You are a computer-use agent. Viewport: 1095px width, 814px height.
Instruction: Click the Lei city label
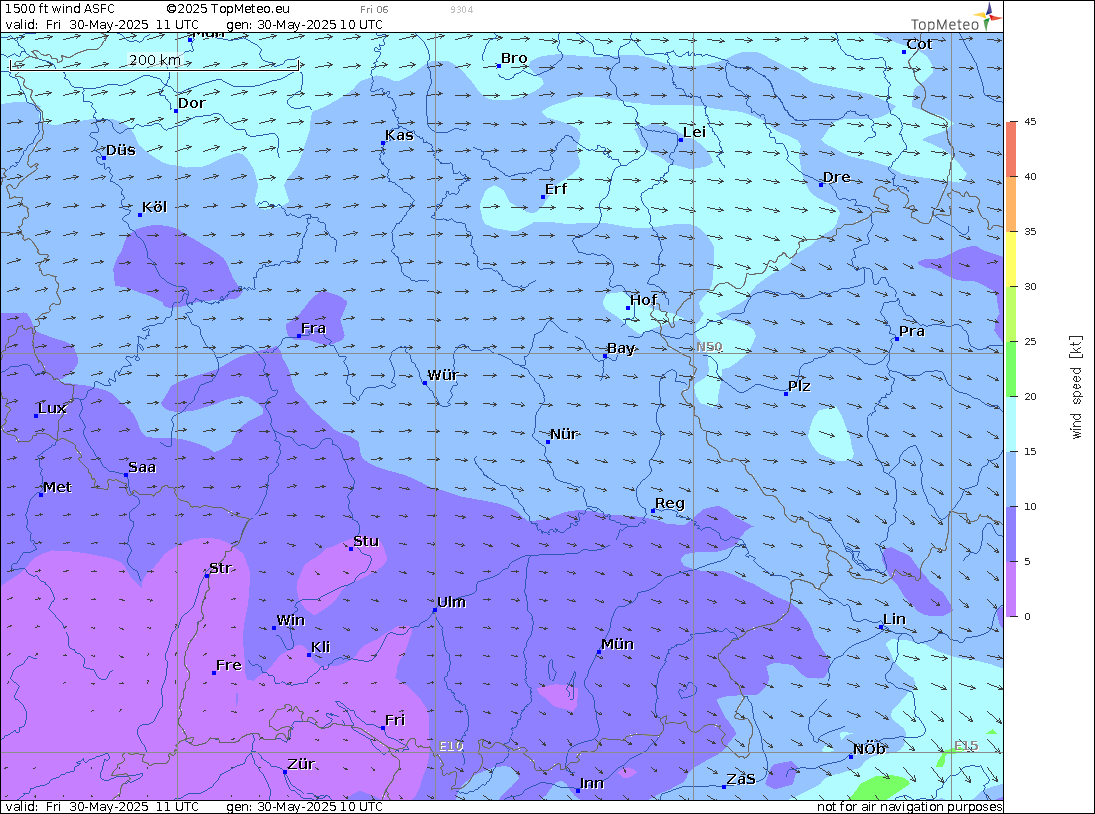click(x=694, y=132)
